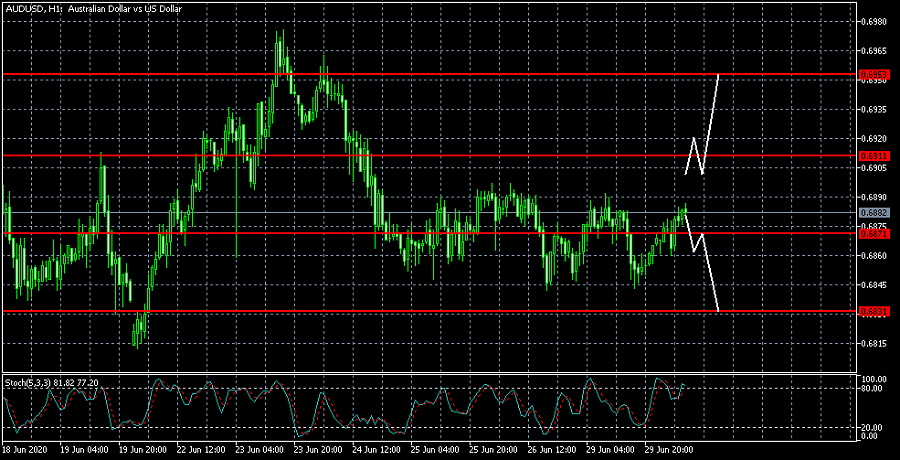Click the stochastic 80.00 level label
Screen dimensions: 900x460
(x=873, y=390)
